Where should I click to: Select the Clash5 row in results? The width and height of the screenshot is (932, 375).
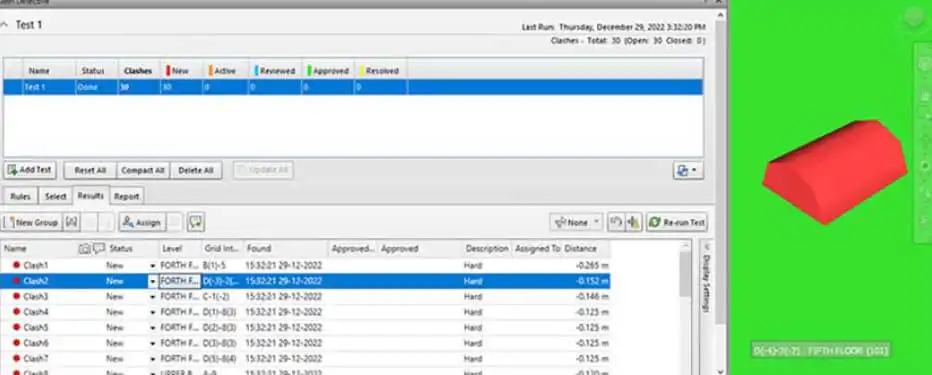click(x=306, y=327)
